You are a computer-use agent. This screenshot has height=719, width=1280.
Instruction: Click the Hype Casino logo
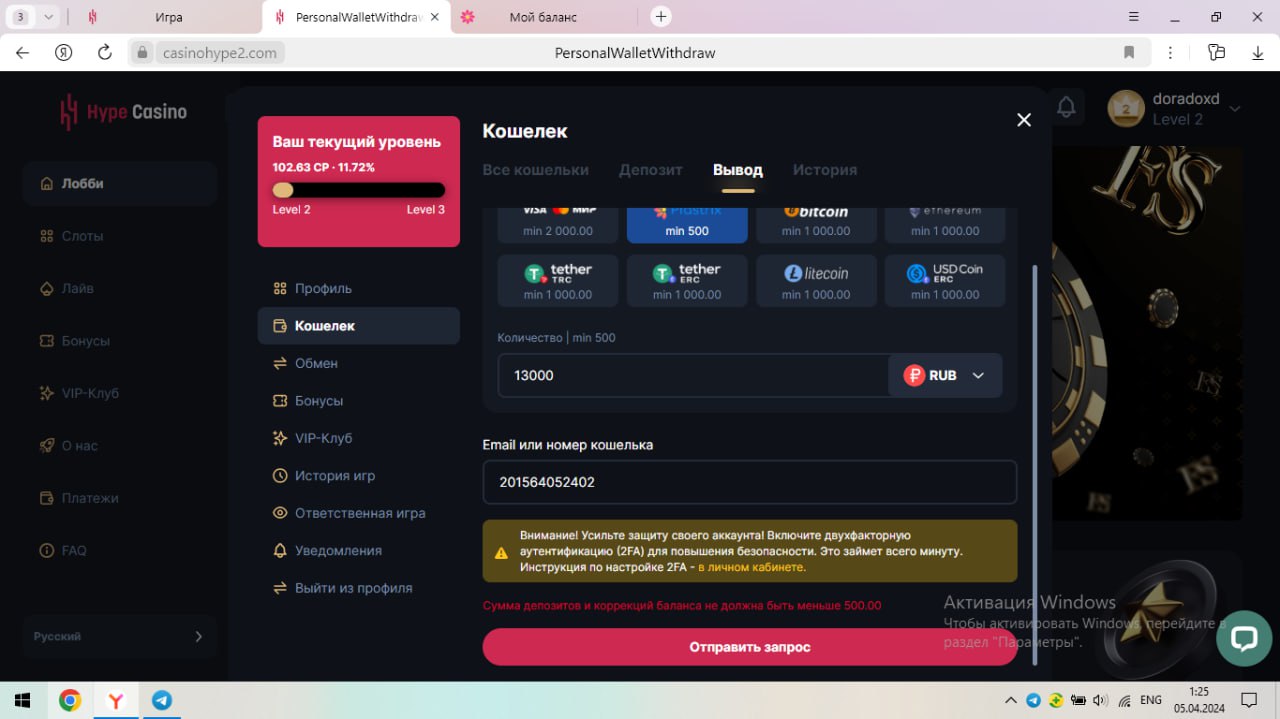click(x=123, y=112)
